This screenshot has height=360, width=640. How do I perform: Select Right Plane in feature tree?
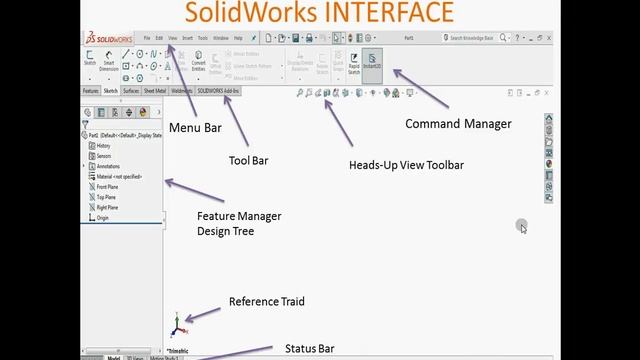coord(104,207)
